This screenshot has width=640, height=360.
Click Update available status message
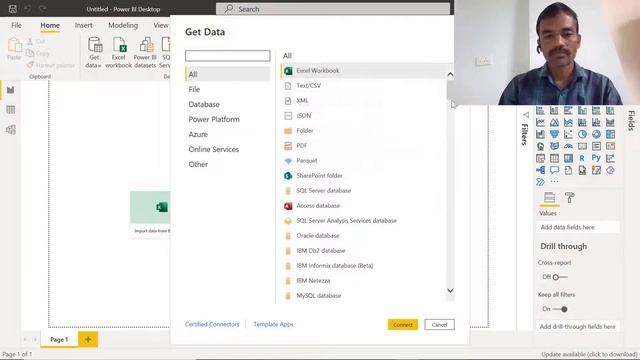coord(589,354)
